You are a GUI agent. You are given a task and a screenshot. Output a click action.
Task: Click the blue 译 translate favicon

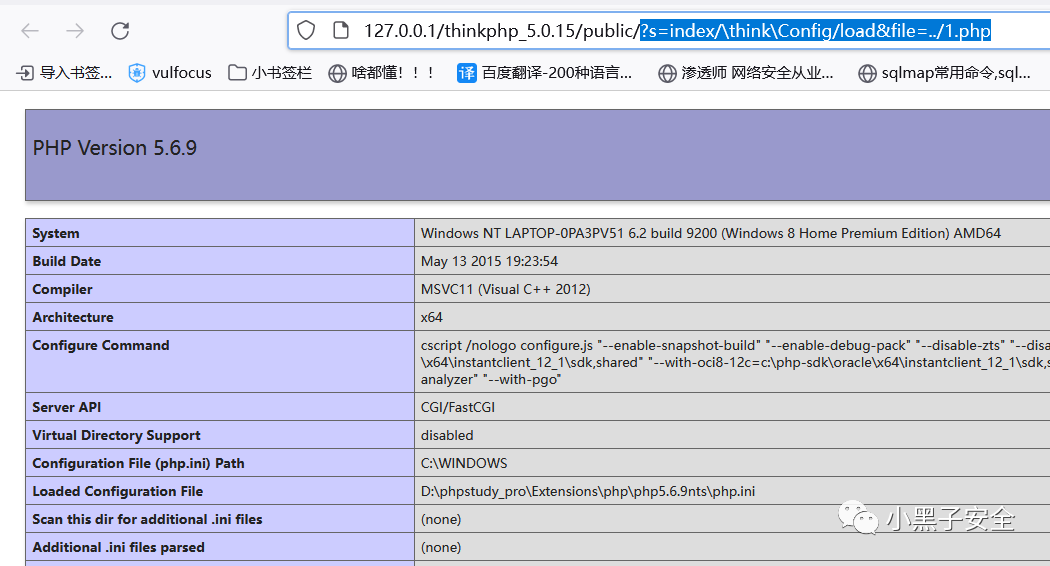pos(466,72)
